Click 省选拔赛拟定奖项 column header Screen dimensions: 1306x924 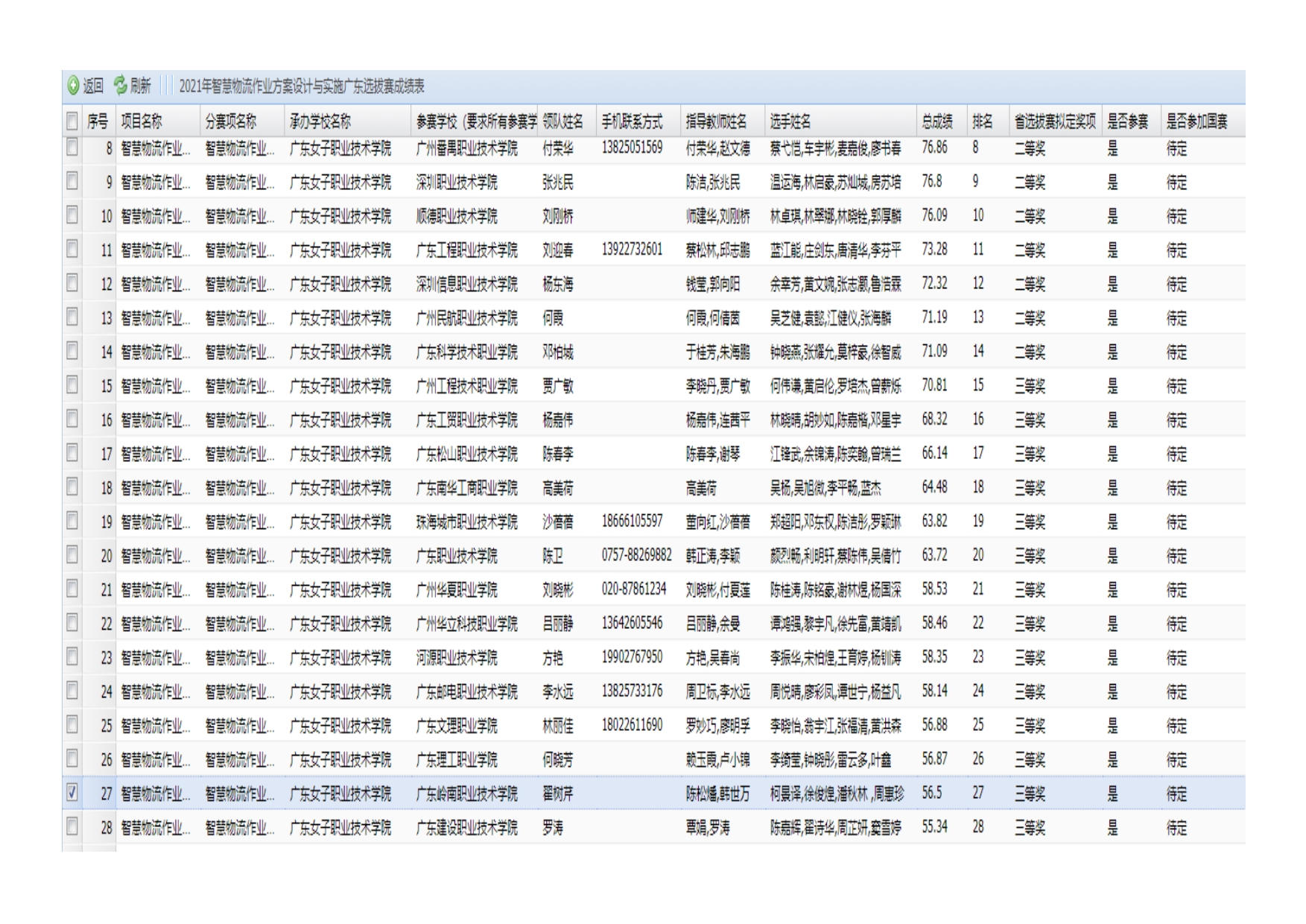coord(1054,121)
